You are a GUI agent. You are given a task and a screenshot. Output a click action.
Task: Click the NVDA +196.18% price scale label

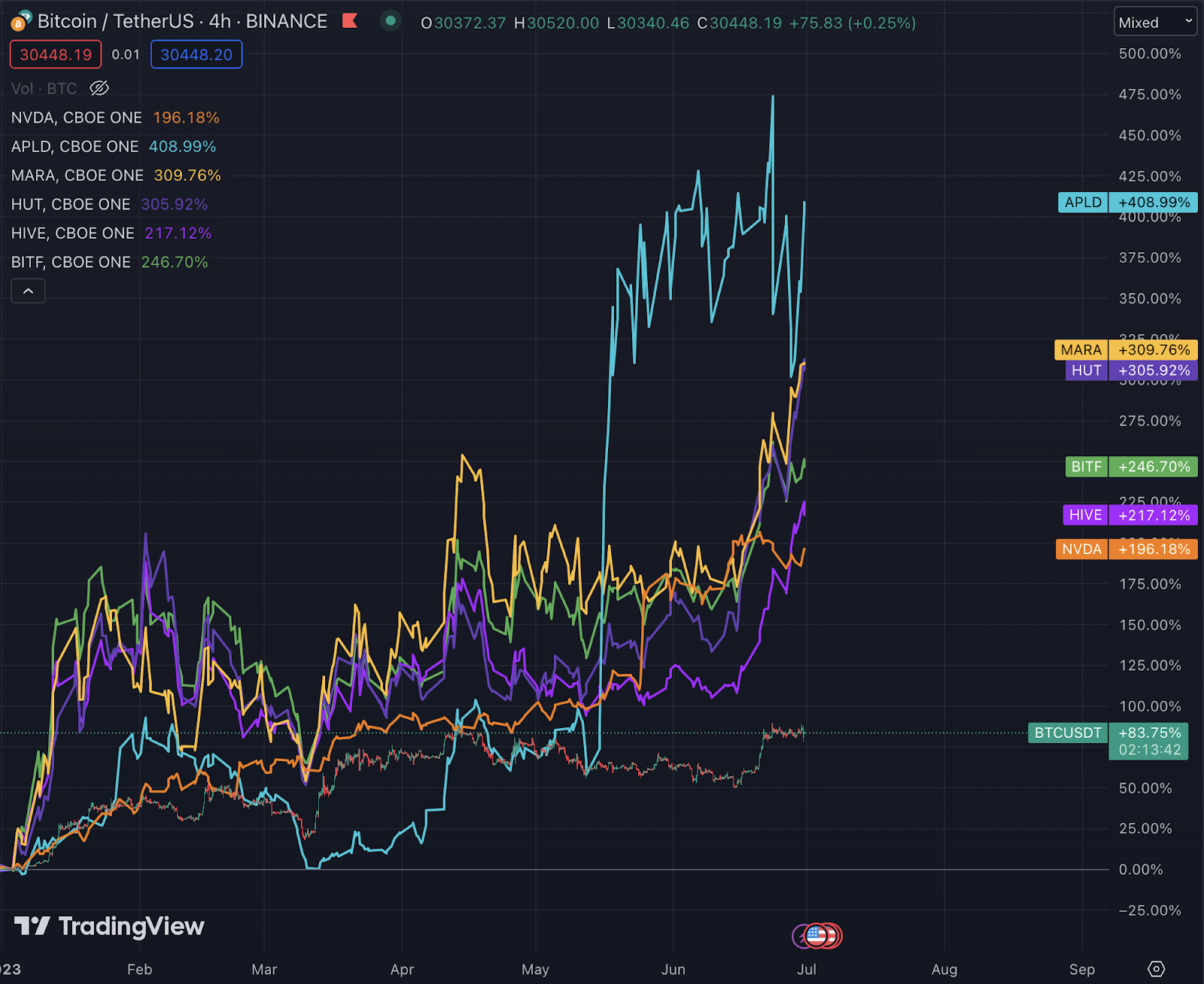coord(1126,550)
